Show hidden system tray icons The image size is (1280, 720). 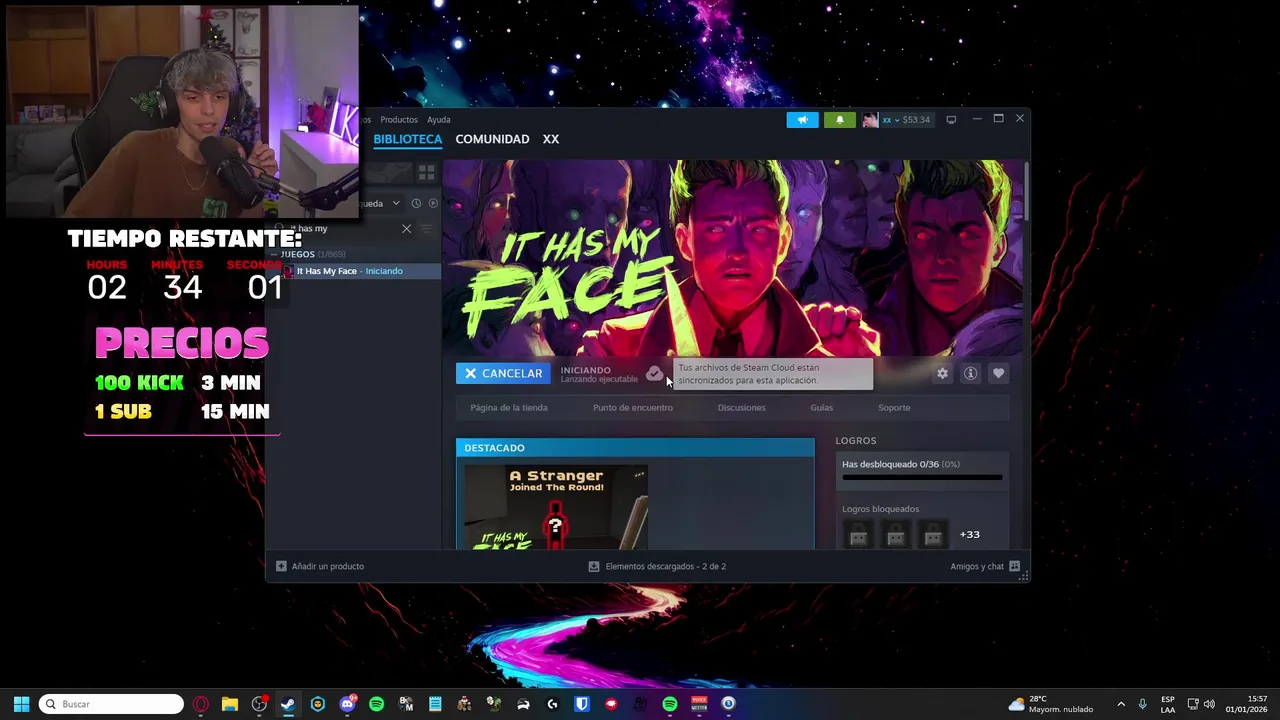pos(1121,704)
